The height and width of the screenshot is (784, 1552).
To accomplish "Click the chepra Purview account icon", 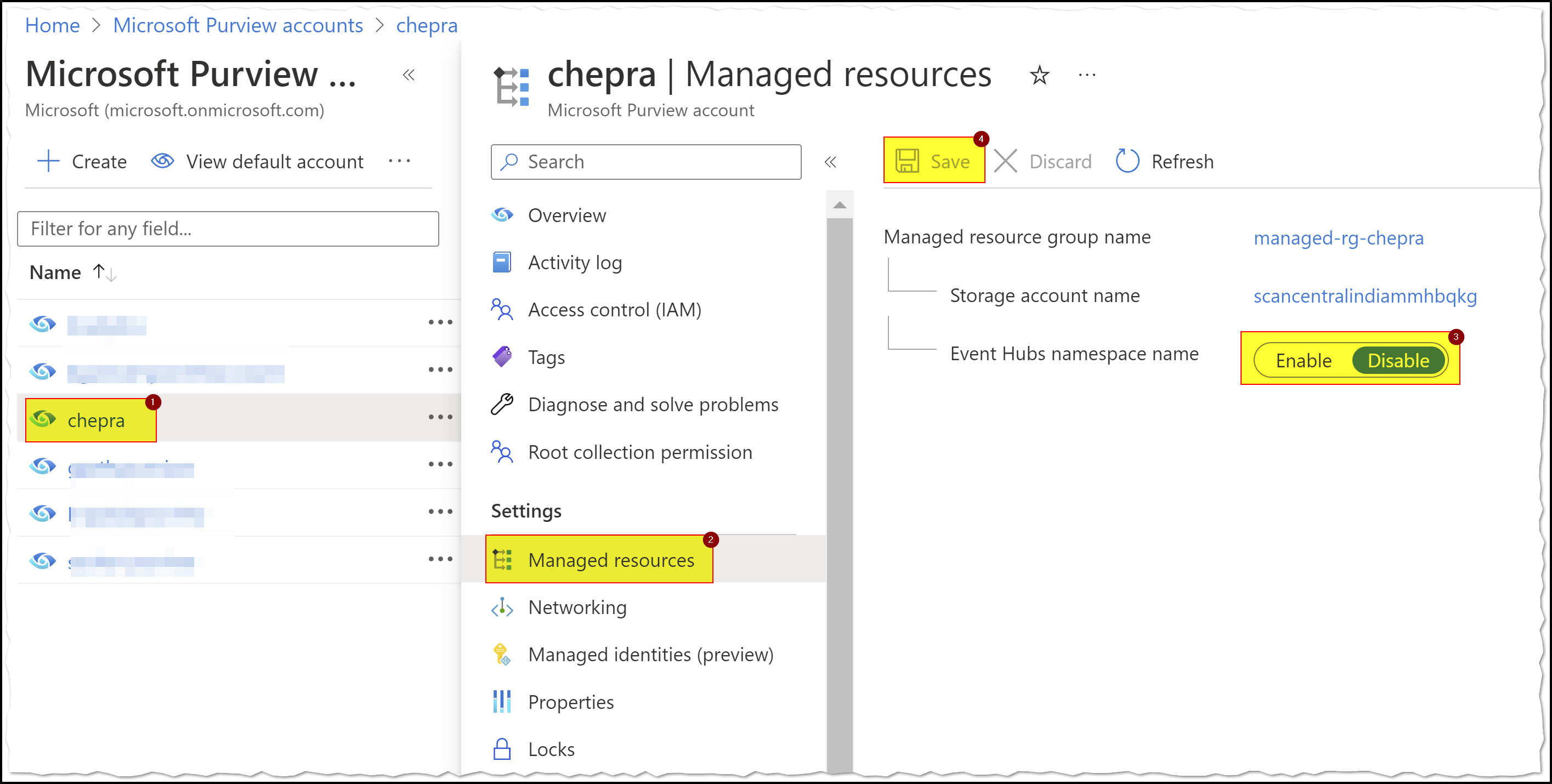I will pyautogui.click(x=43, y=419).
